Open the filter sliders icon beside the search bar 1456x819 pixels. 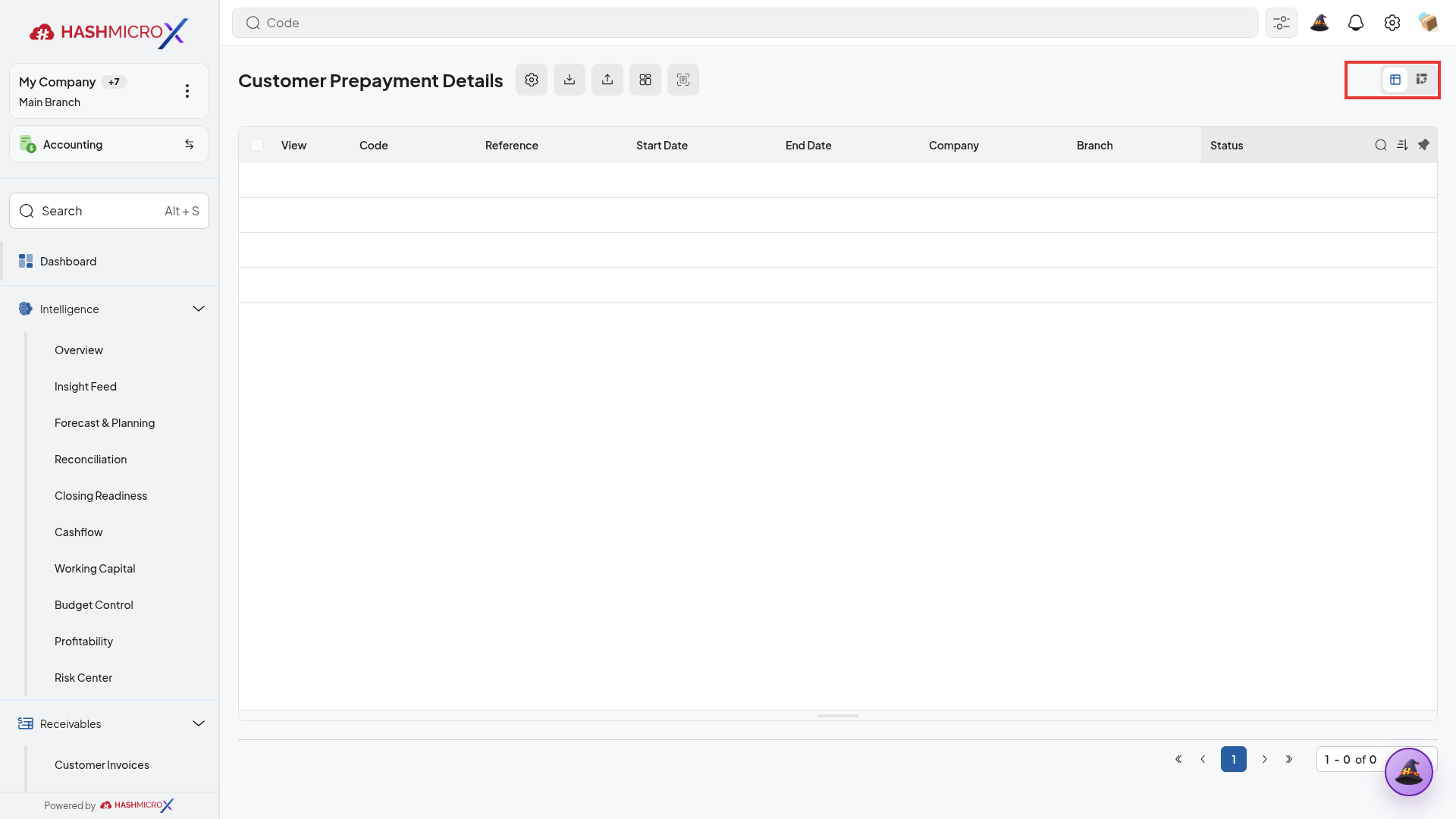click(1282, 23)
